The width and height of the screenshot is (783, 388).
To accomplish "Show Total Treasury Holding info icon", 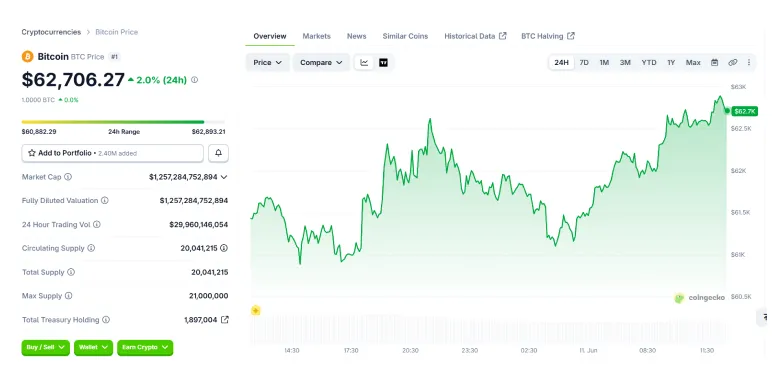I will point(106,320).
